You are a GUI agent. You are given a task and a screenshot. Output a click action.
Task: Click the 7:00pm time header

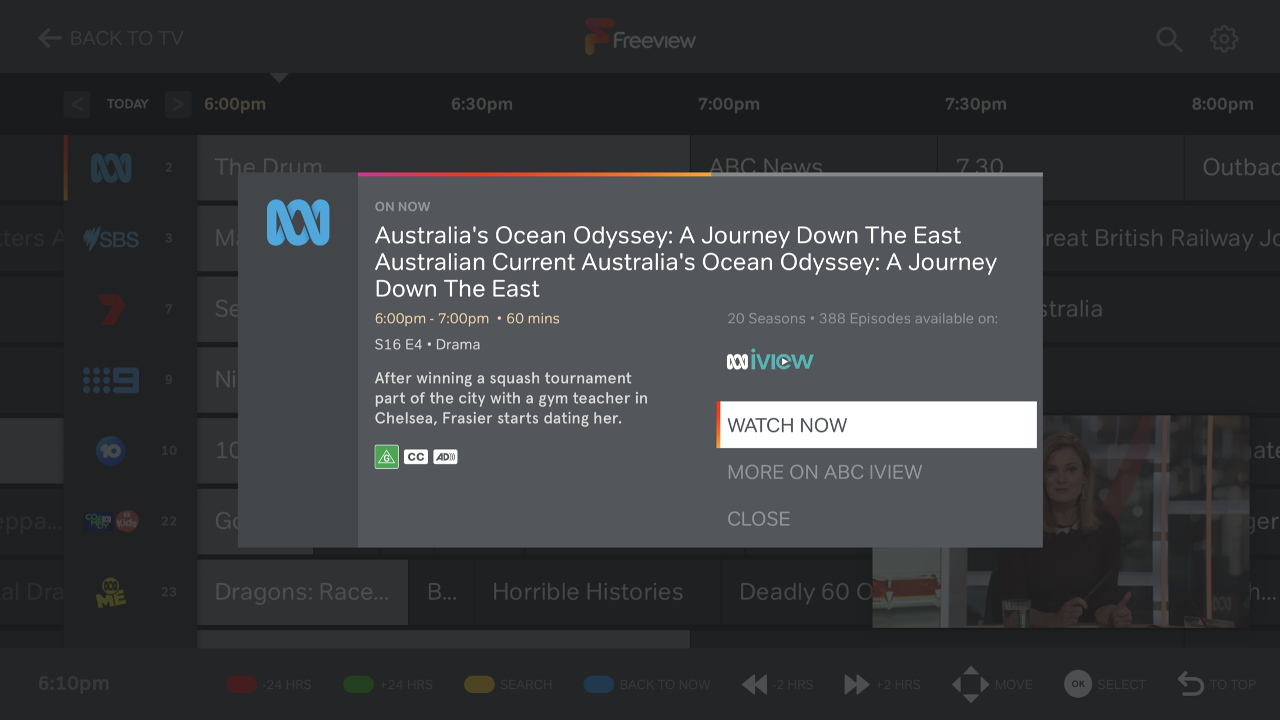pyautogui.click(x=729, y=104)
